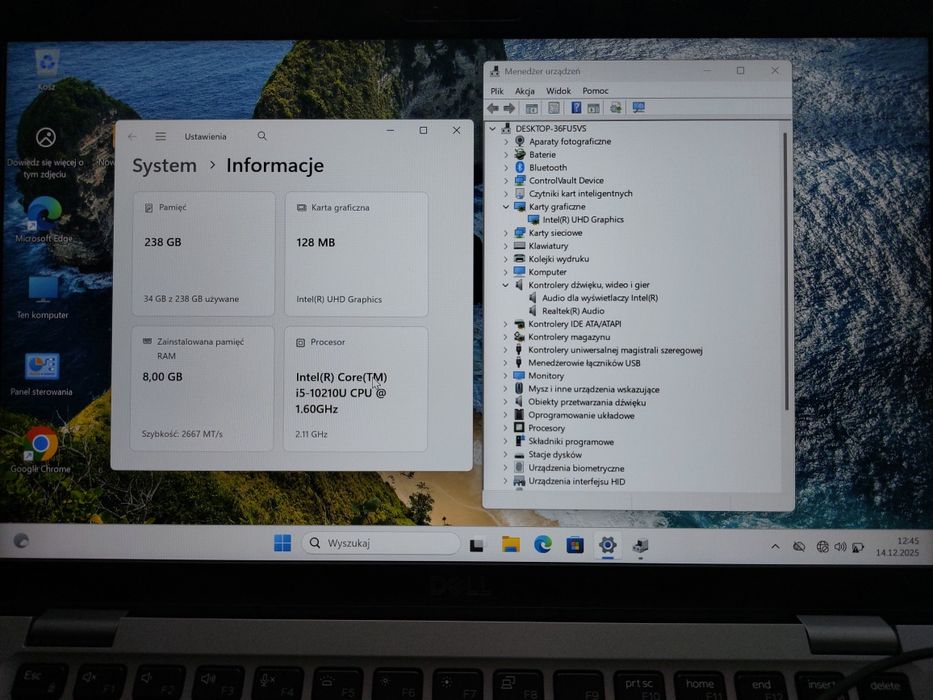
Task: Open the Akcja menu
Action: 524,91
